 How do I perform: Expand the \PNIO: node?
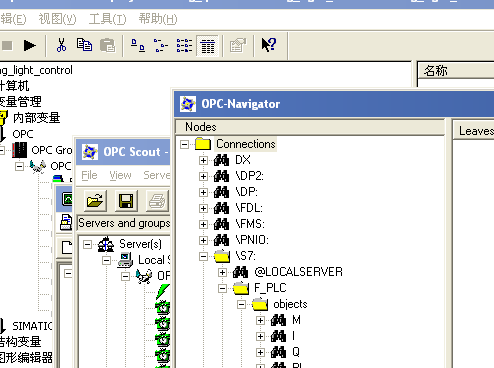click(x=203, y=240)
